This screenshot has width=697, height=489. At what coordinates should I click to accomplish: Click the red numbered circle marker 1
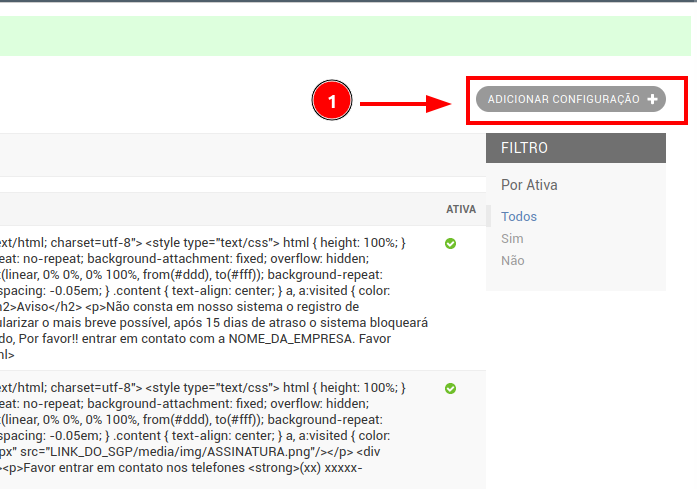coord(331,102)
